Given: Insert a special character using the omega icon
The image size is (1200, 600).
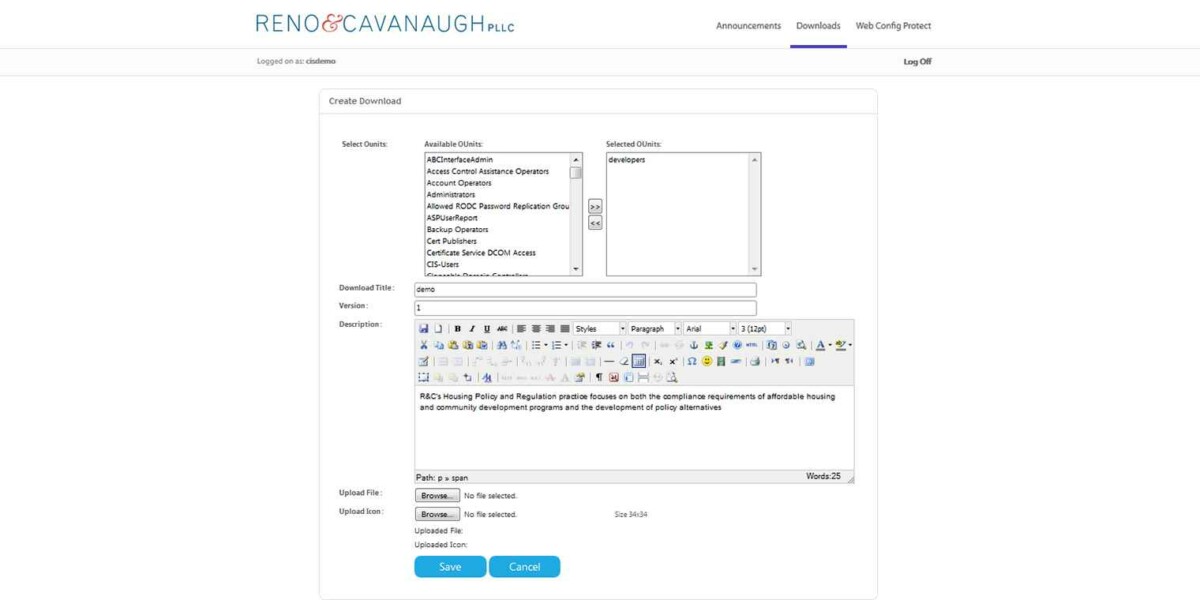Looking at the screenshot, I should click(690, 361).
